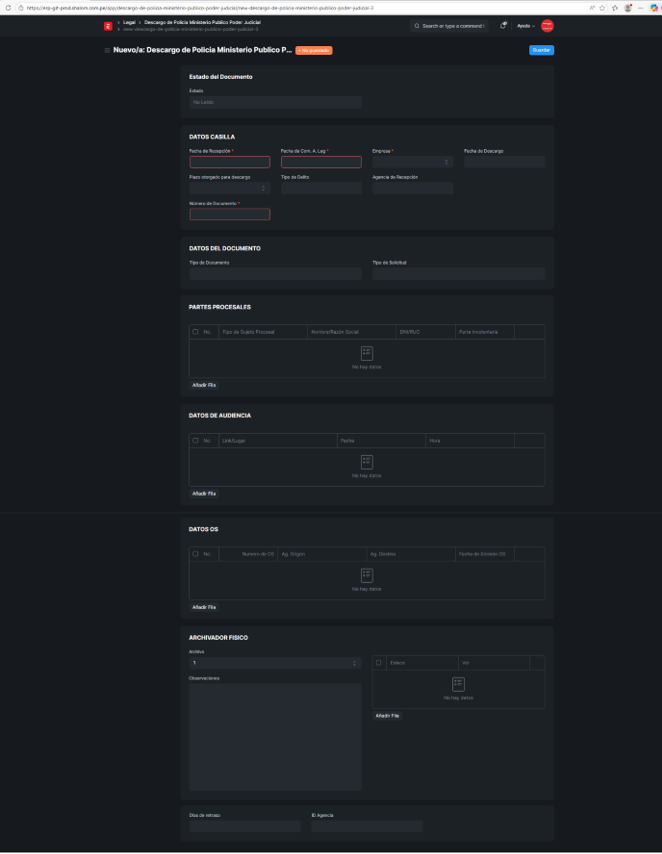Click the browser favorites star icon
The height and width of the screenshot is (854, 662).
pos(602,7)
